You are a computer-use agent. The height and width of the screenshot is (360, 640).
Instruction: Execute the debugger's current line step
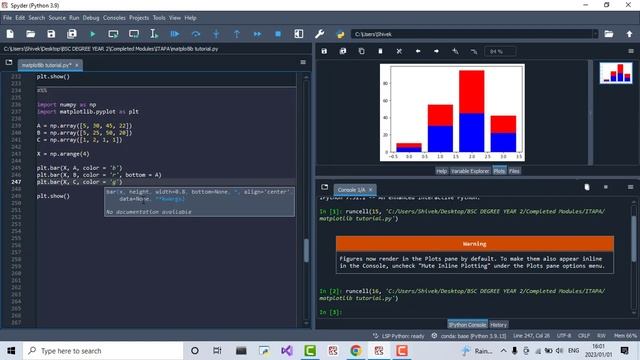click(196, 34)
